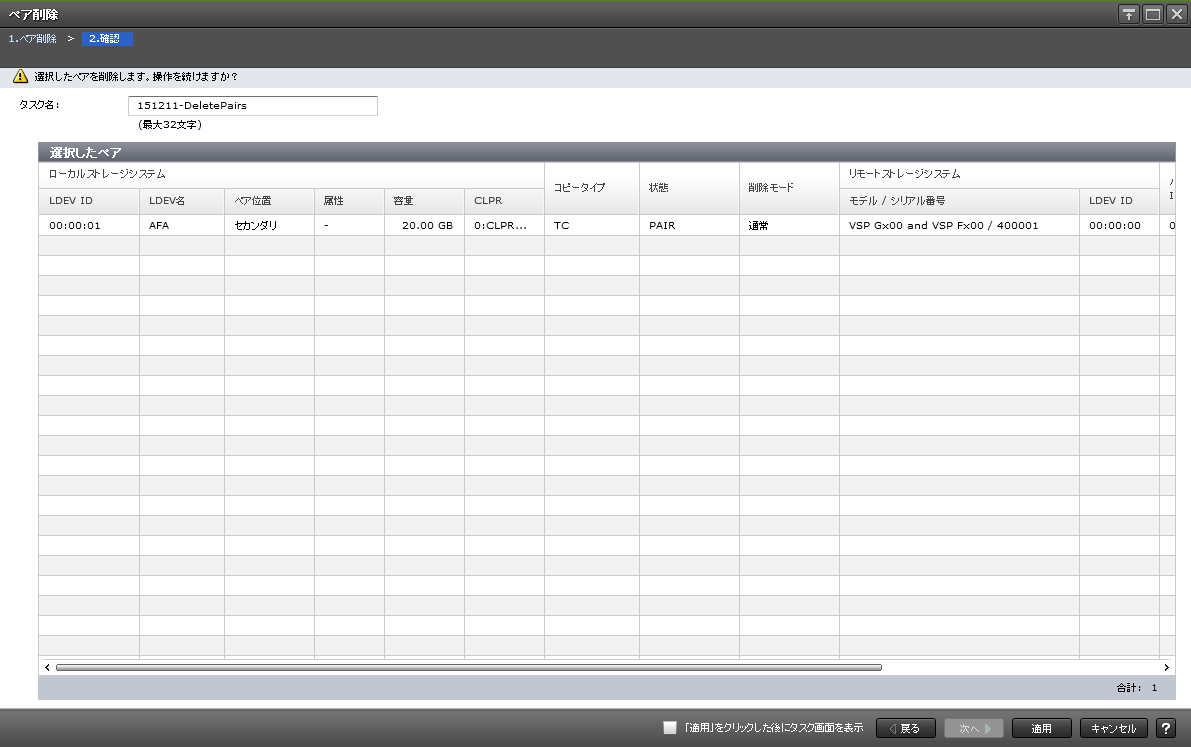
Task: Enable showing task screen after 適用
Action: [x=669, y=727]
